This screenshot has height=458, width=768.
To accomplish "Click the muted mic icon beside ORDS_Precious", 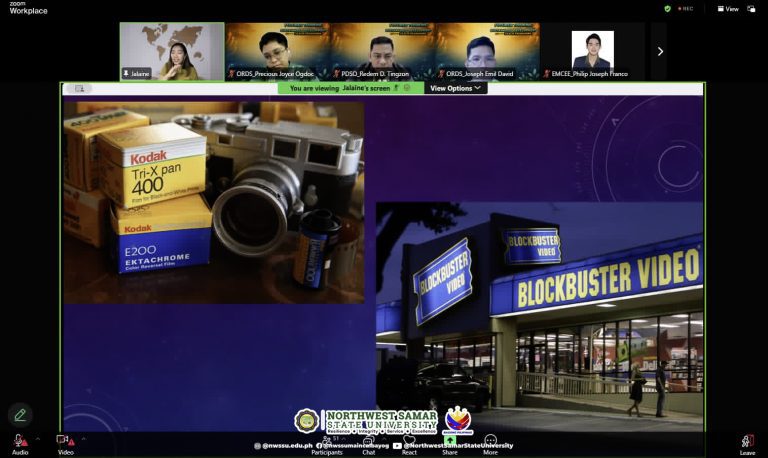I will coord(231,73).
